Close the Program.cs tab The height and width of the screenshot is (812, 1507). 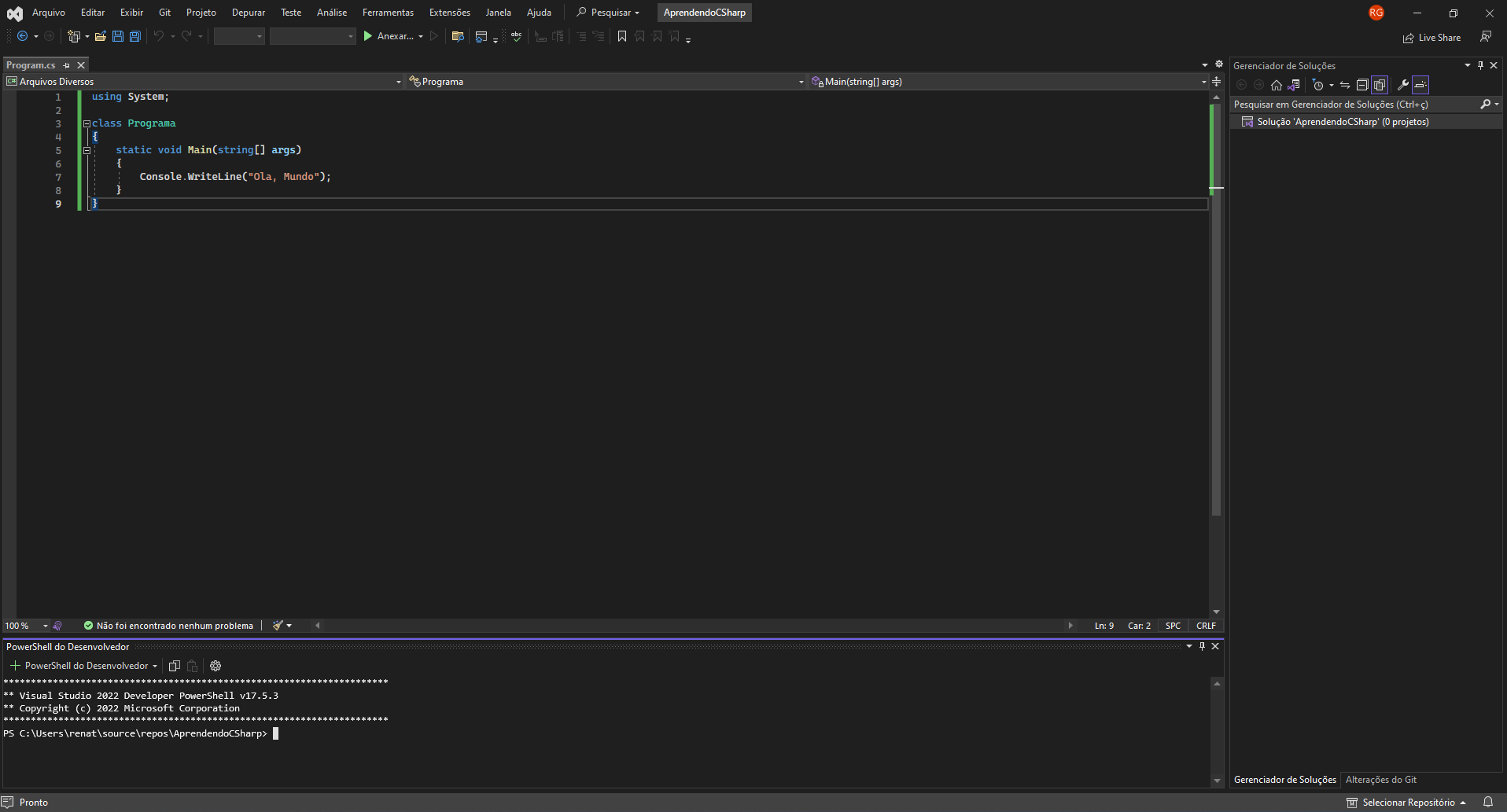tap(81, 65)
